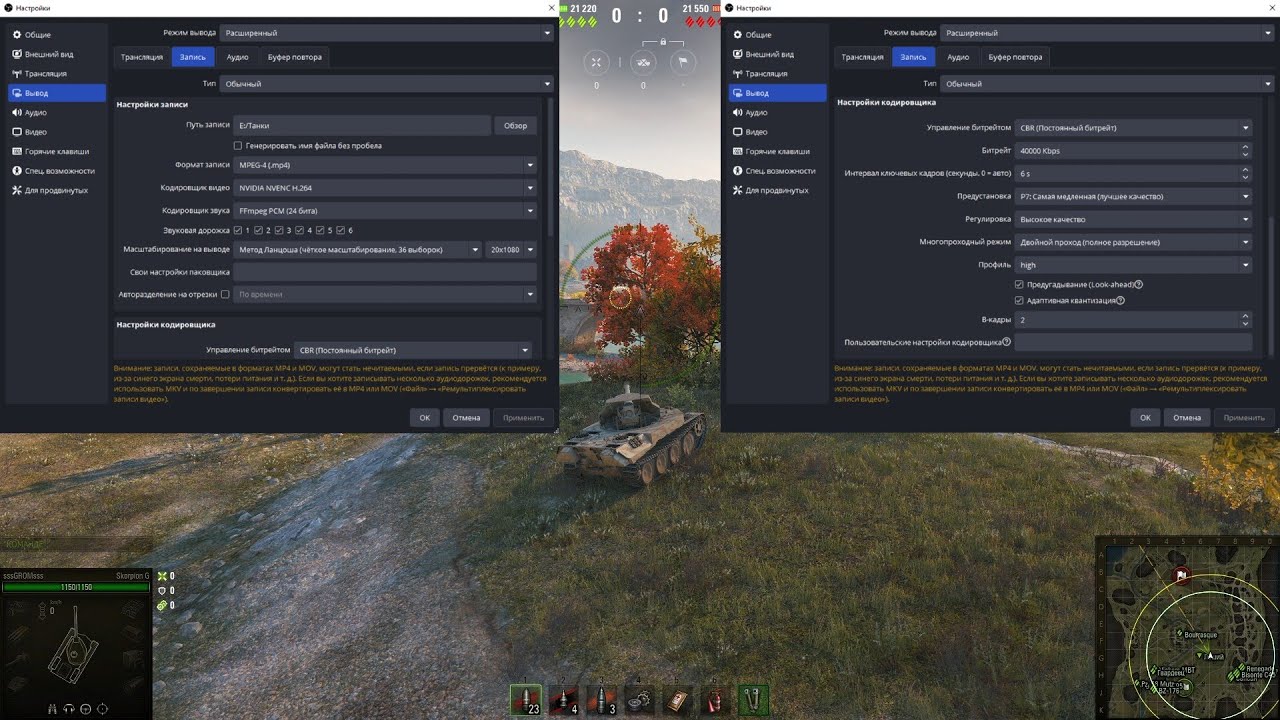Click the Битрейт 40000 Kbps spinner arrows
Viewport: 1280px width, 720px height.
tap(1245, 151)
